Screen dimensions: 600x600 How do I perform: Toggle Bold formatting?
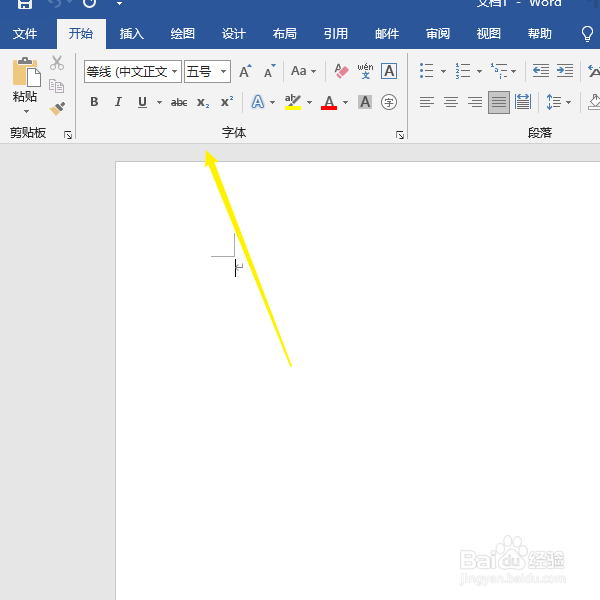pyautogui.click(x=94, y=102)
